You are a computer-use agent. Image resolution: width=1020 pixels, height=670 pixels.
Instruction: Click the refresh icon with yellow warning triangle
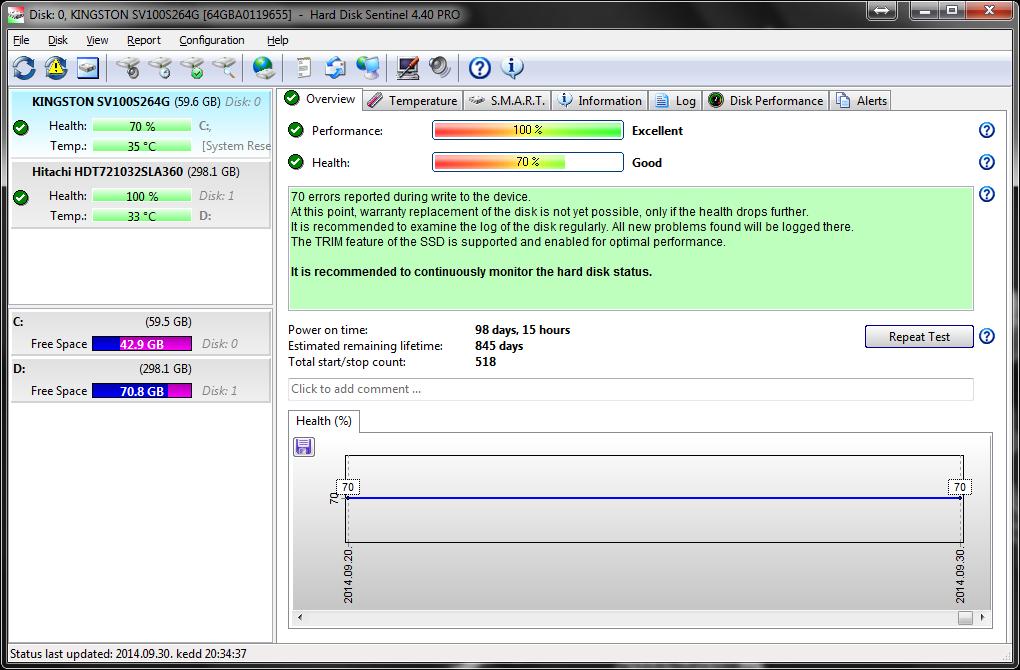click(x=56, y=68)
